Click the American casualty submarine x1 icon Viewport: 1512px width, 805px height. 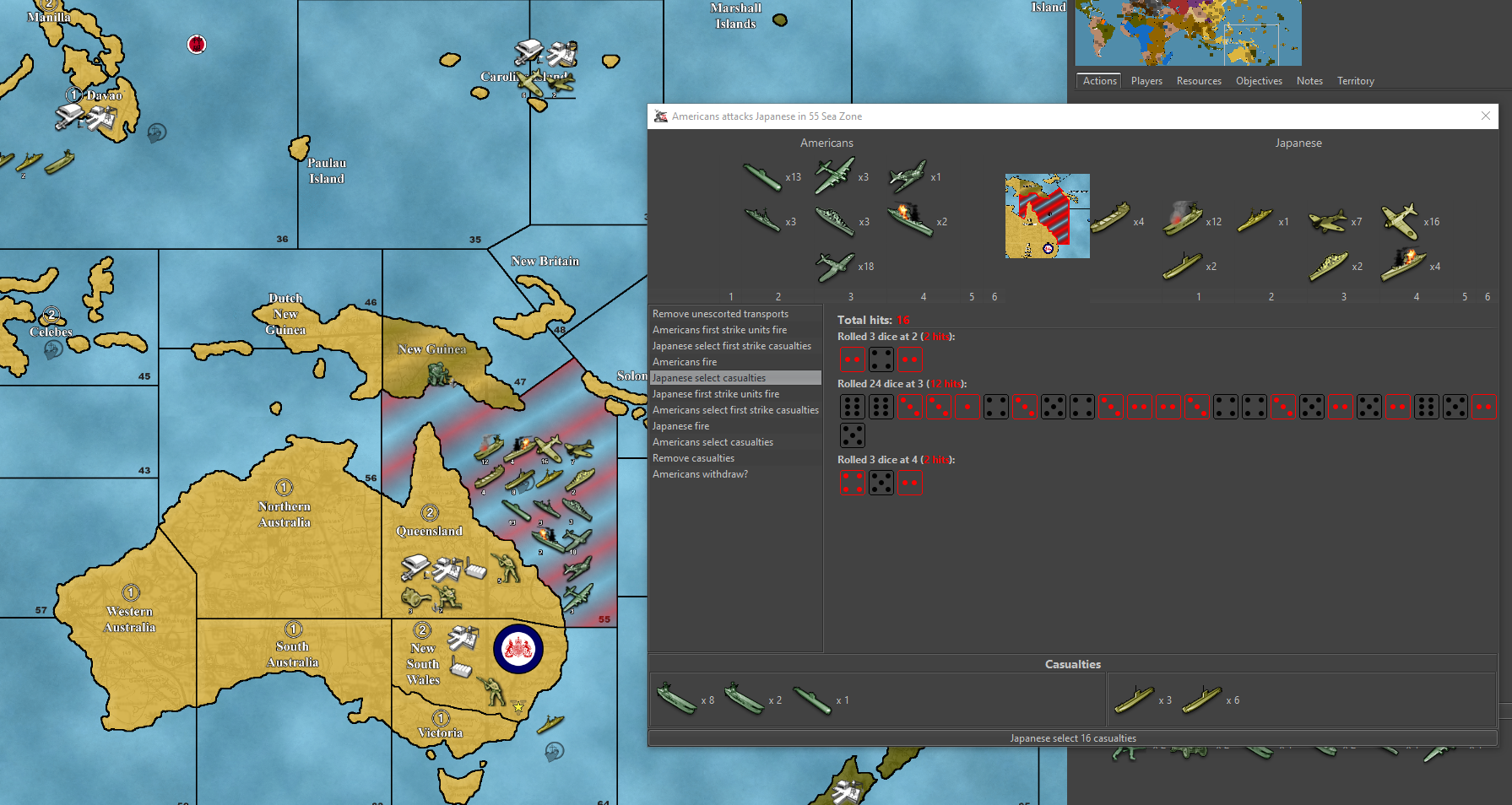click(812, 700)
